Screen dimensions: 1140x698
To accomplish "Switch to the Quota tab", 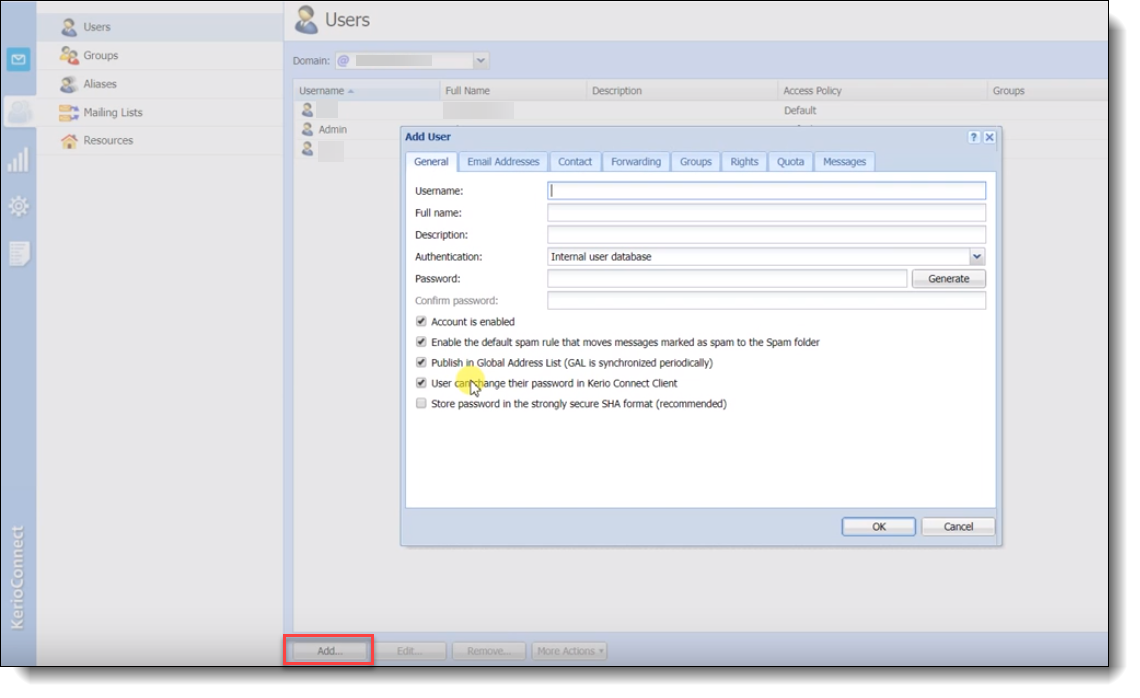I will pos(790,162).
